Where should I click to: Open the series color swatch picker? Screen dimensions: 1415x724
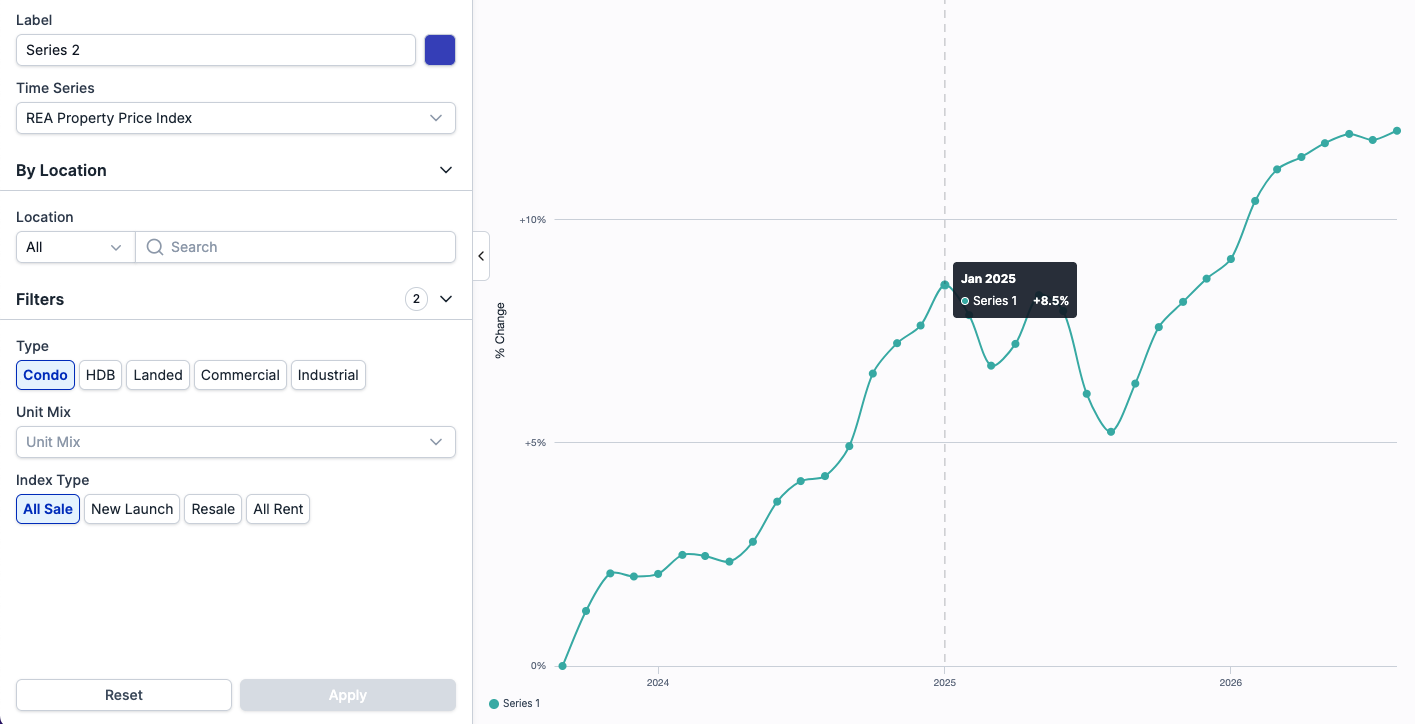click(440, 50)
